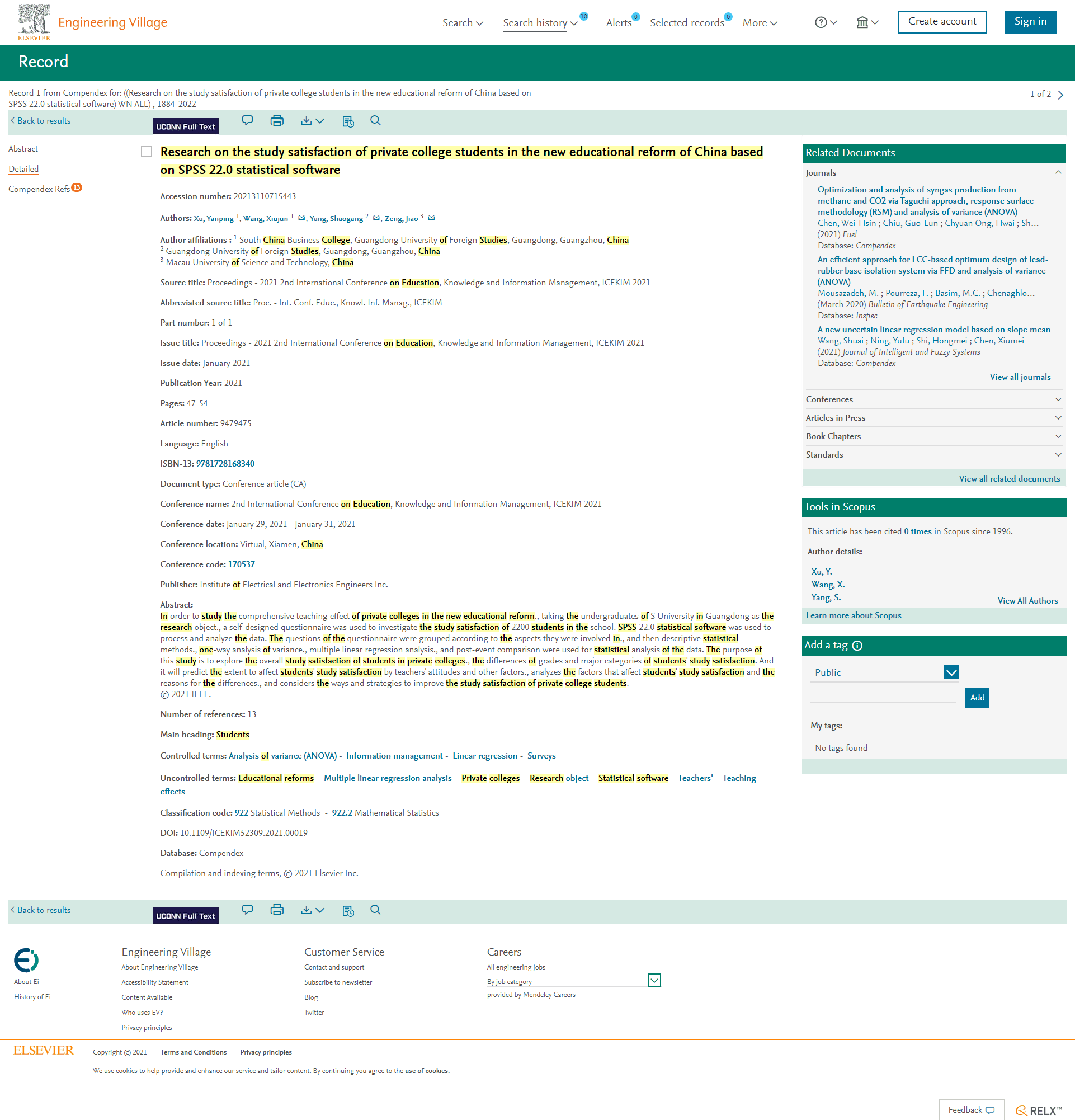Image resolution: width=1075 pixels, height=1120 pixels.
Task: Open Alerts menu item
Action: click(x=619, y=23)
